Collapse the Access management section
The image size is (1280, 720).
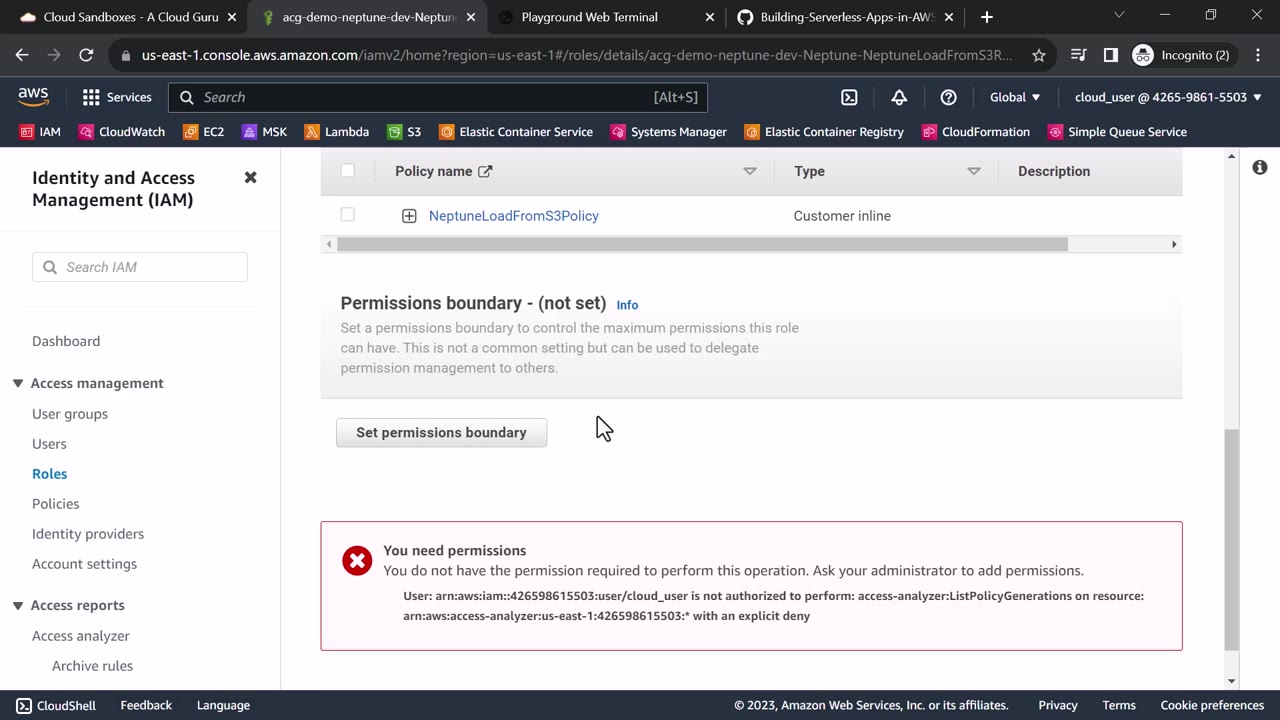18,383
